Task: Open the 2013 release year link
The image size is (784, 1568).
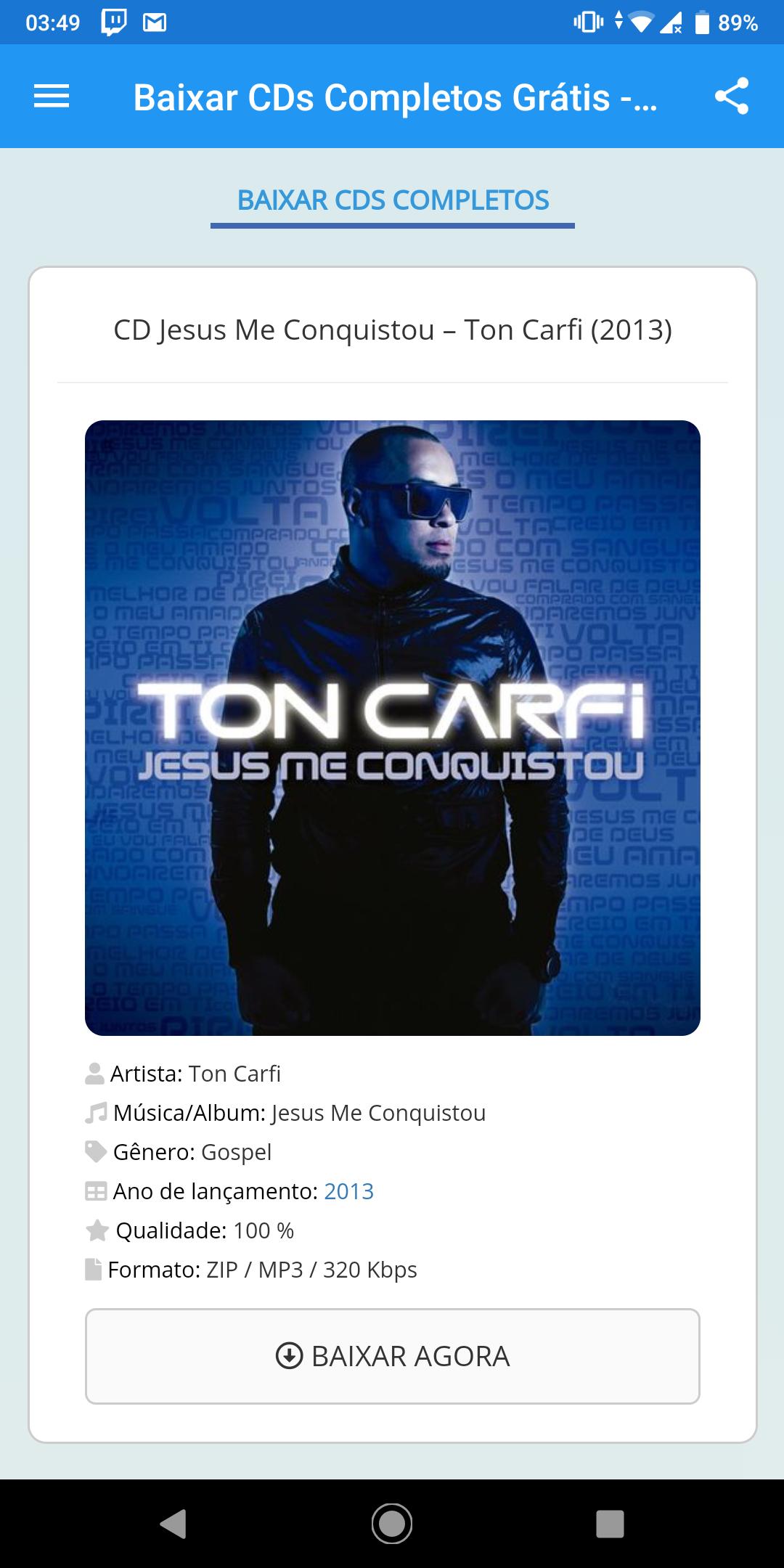Action: click(348, 1191)
